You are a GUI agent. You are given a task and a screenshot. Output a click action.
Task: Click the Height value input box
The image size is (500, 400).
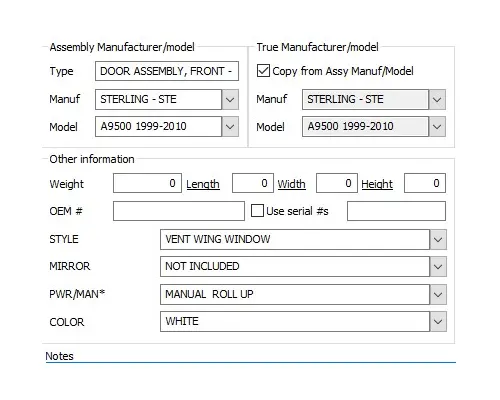425,183
